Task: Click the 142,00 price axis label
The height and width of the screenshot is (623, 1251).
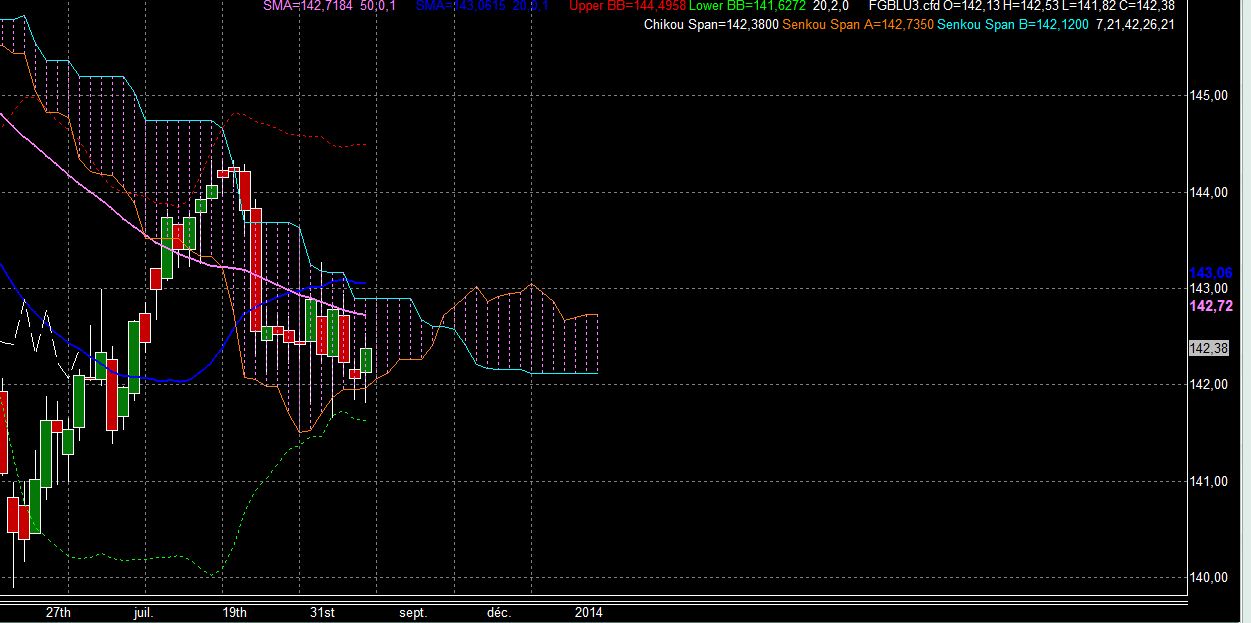Action: click(1209, 385)
